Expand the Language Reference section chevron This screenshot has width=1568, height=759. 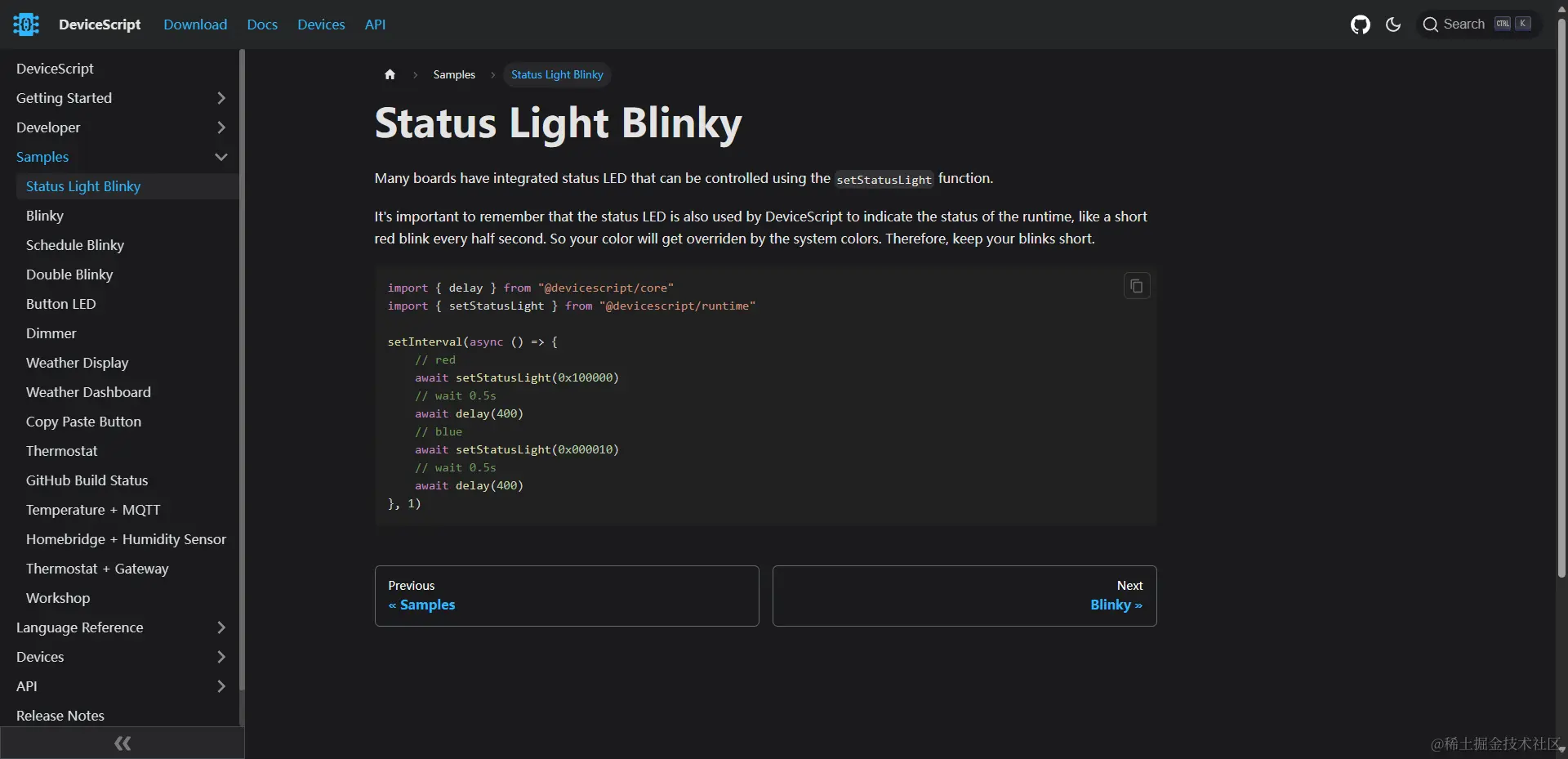tap(220, 627)
